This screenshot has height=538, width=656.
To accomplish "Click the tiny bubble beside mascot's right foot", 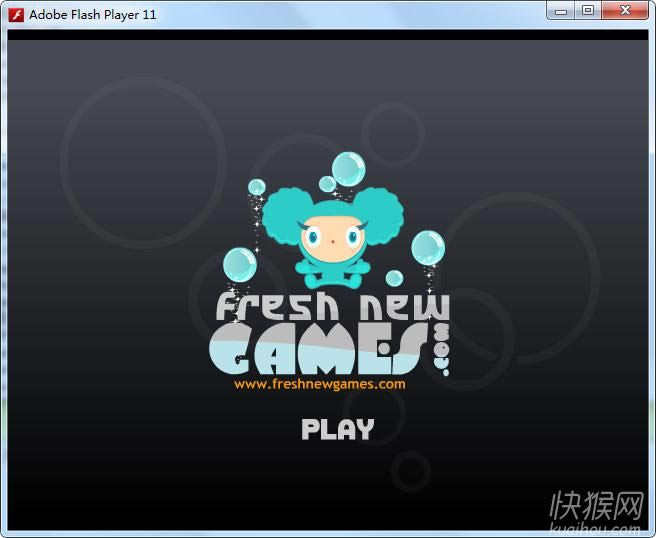I will (x=394, y=278).
